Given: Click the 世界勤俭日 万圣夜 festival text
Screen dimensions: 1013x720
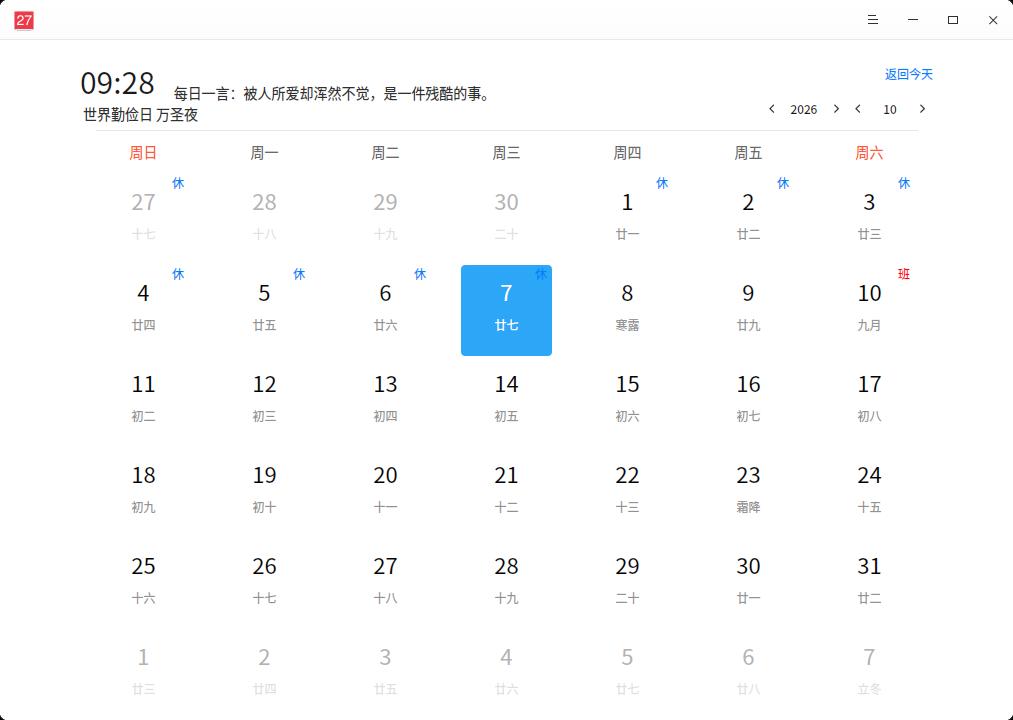Looking at the screenshot, I should pos(141,115).
